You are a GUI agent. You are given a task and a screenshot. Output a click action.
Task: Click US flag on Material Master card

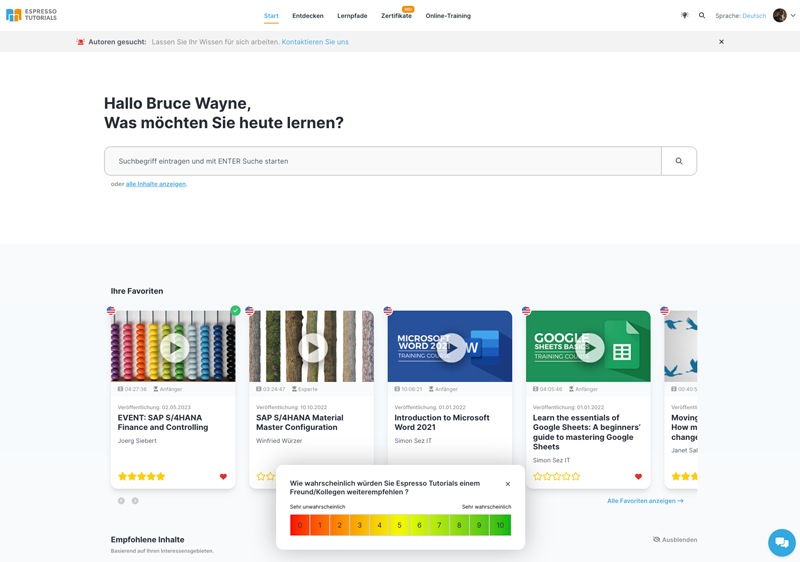point(249,310)
